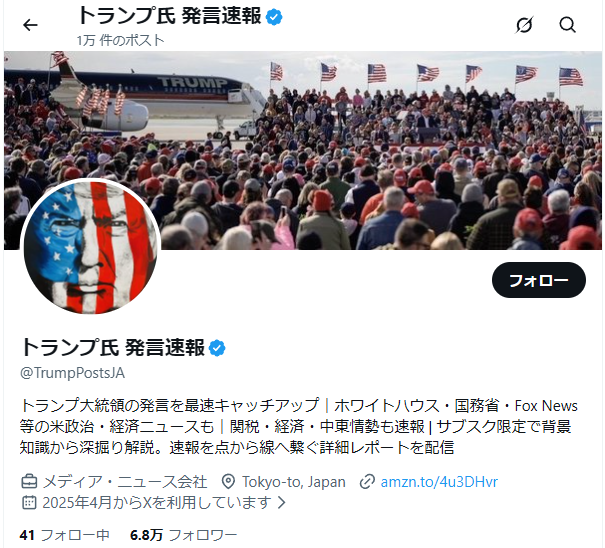605x548 pixels.
Task: Click briefcase icon for メディア・ニュース会社 category
Action: pyautogui.click(x=29, y=482)
